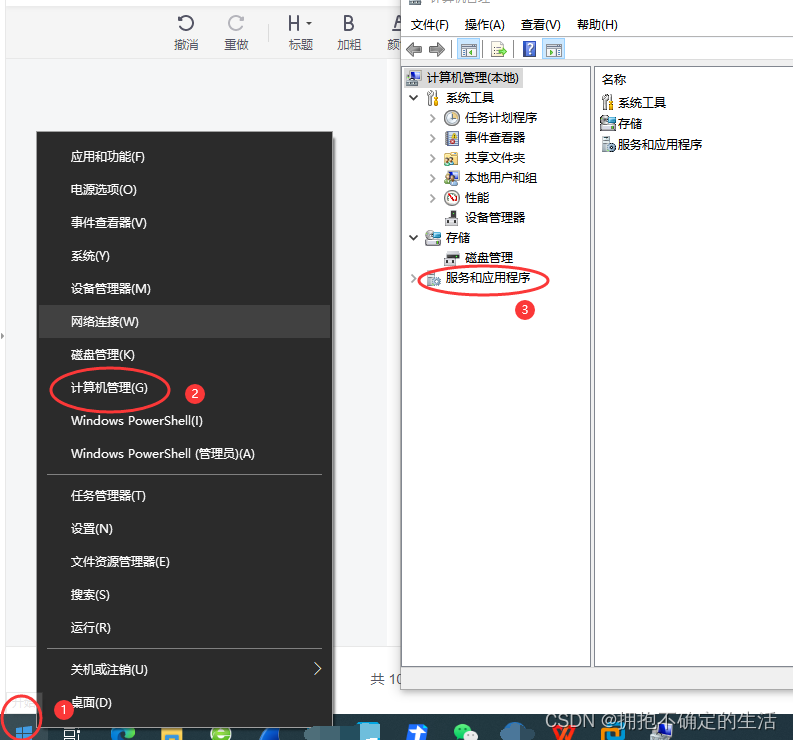The image size is (793, 740).
Task: Select 性能 in the tree
Action: click(477, 198)
